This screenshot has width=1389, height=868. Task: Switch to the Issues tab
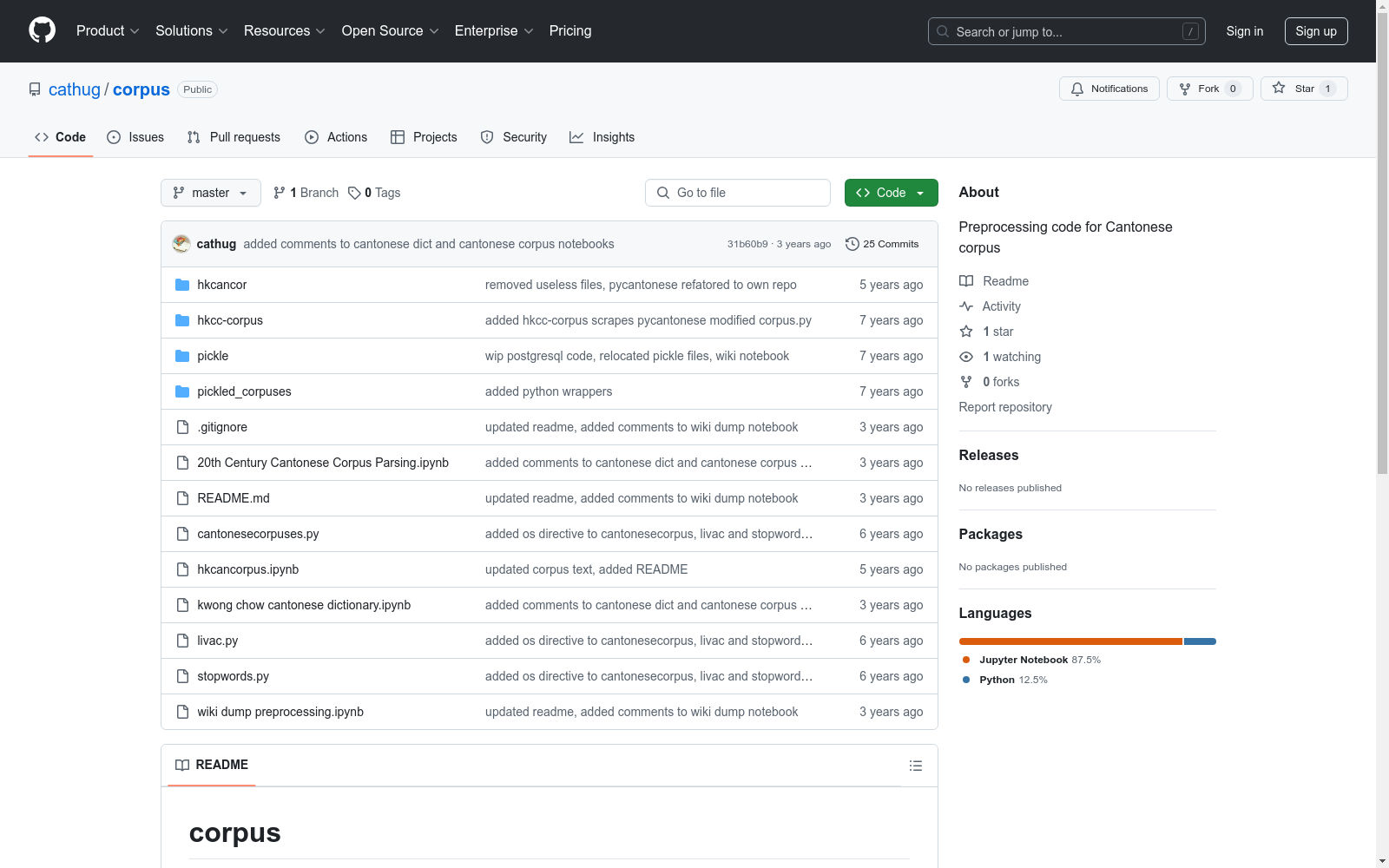click(x=135, y=137)
